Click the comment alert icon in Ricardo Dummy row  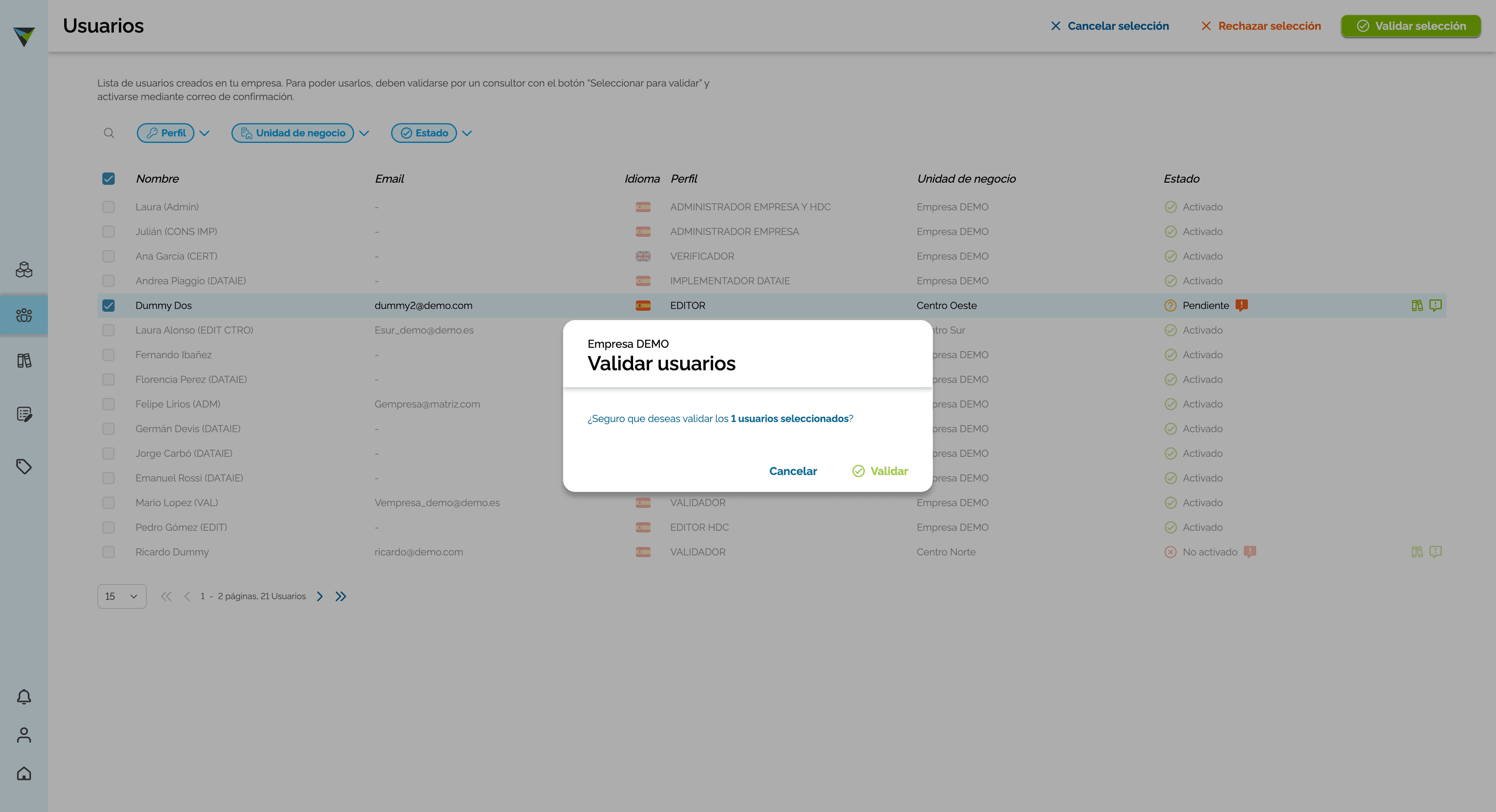pos(1436,552)
